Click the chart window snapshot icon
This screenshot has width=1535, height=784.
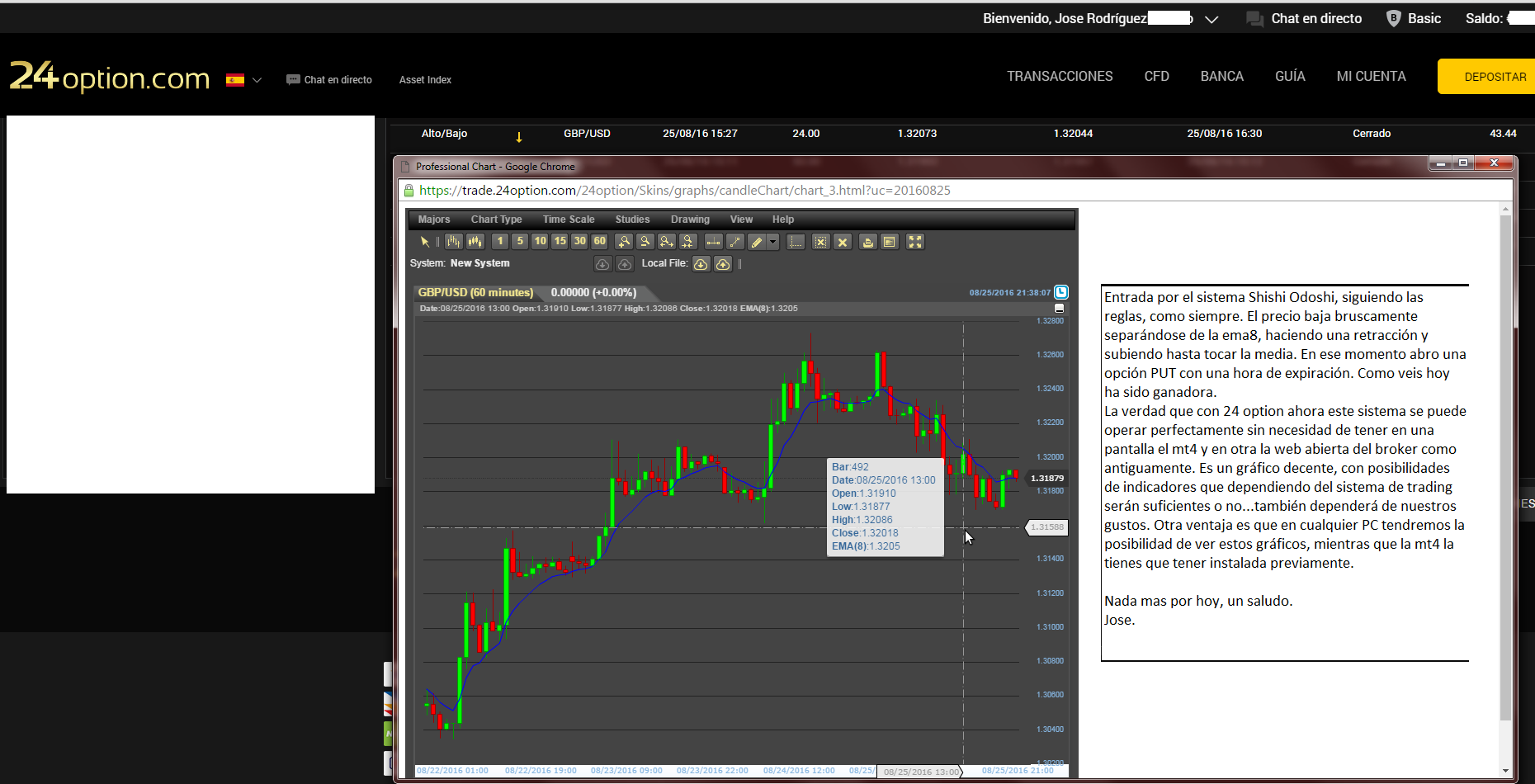[889, 242]
